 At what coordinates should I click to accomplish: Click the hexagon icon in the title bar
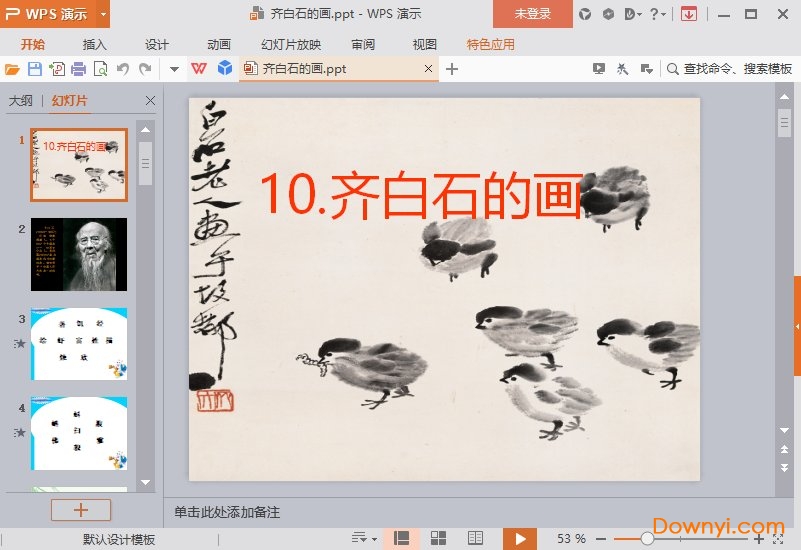click(608, 14)
